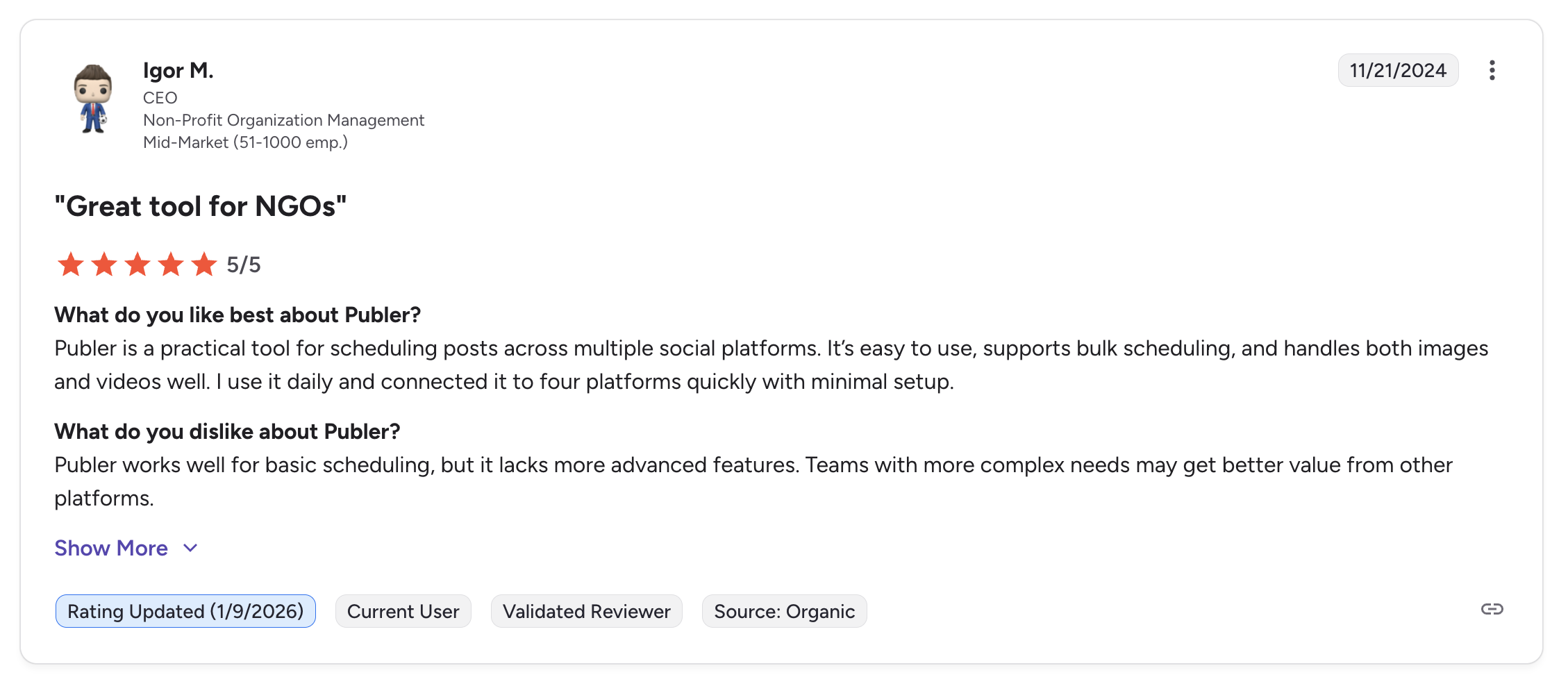
Task: Click the "Show More" link text
Action: tap(111, 548)
